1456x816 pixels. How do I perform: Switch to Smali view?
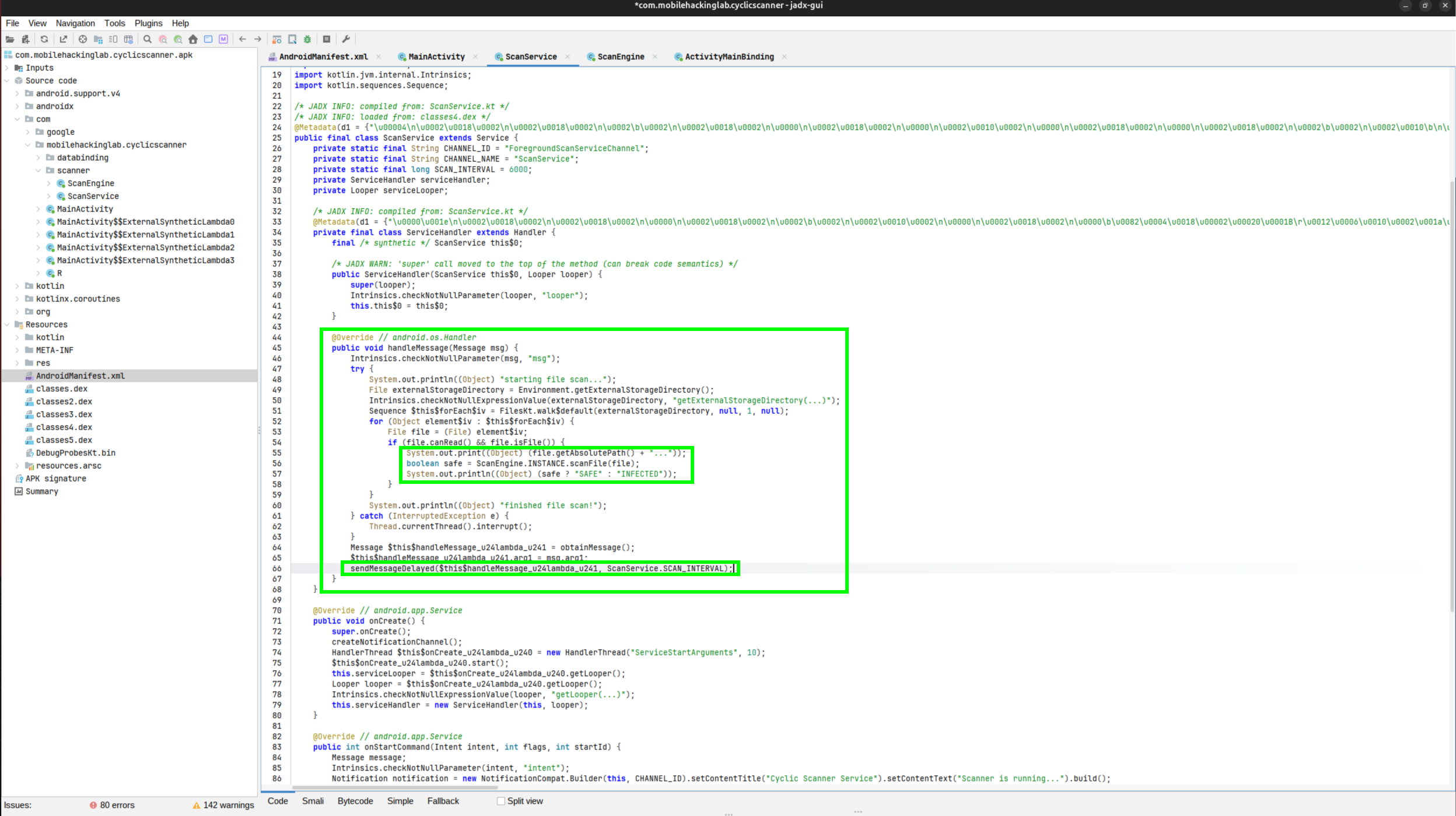(x=313, y=801)
